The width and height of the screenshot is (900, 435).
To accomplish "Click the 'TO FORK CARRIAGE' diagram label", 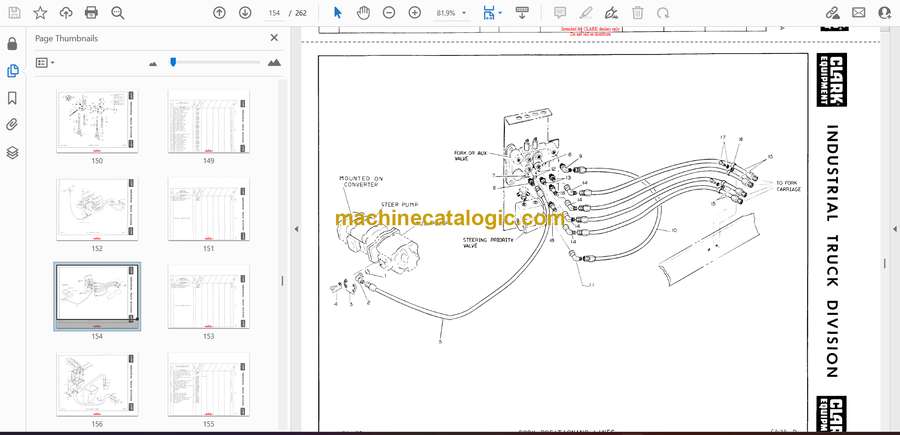I will 788,185.
